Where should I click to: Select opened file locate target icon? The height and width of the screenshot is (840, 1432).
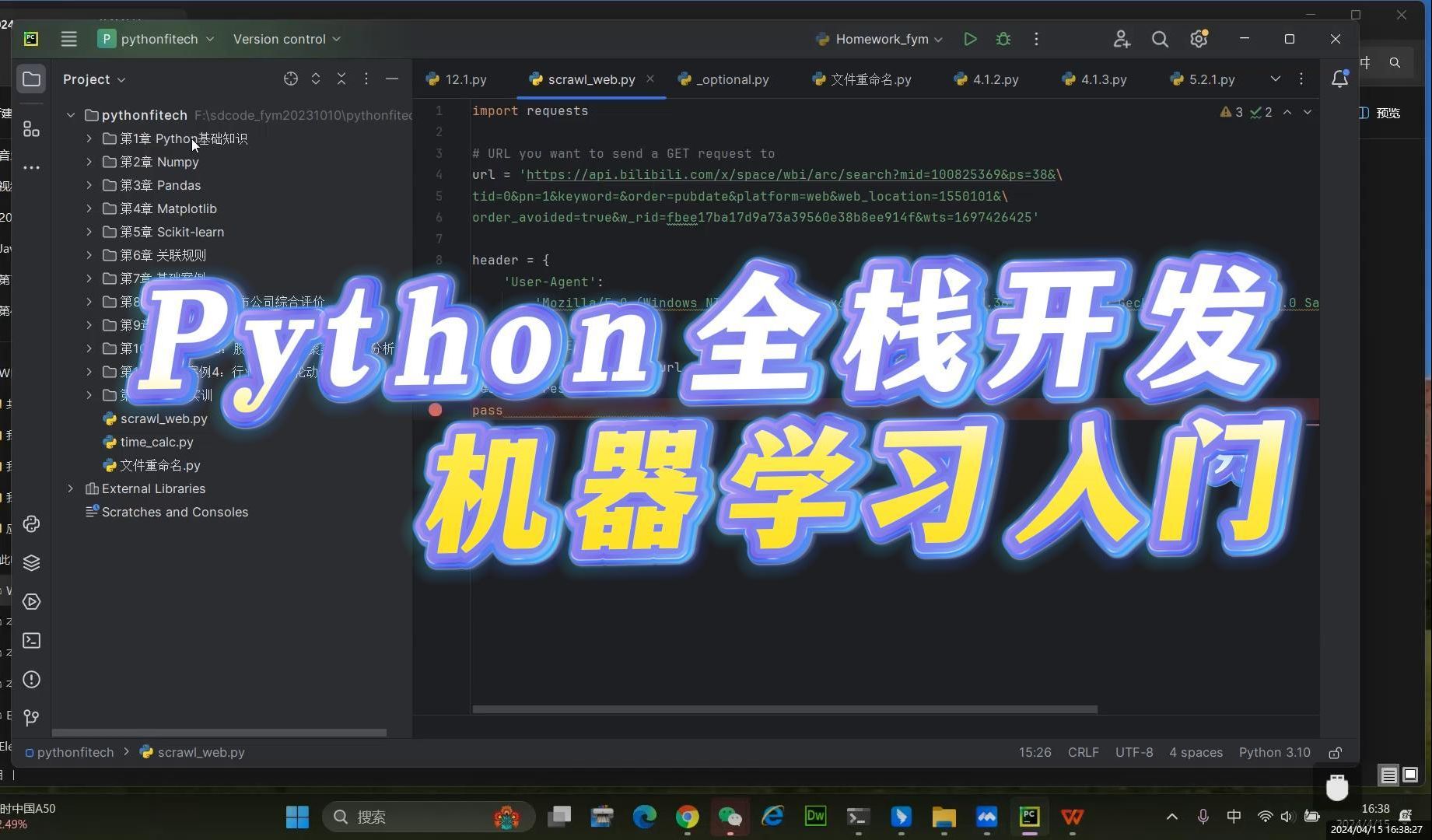291,79
